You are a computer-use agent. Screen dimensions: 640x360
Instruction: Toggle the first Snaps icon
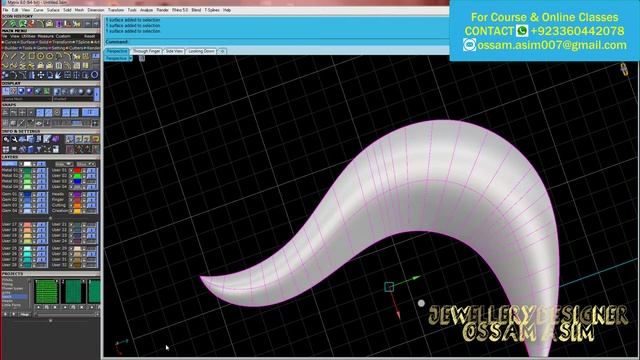tap(6, 113)
